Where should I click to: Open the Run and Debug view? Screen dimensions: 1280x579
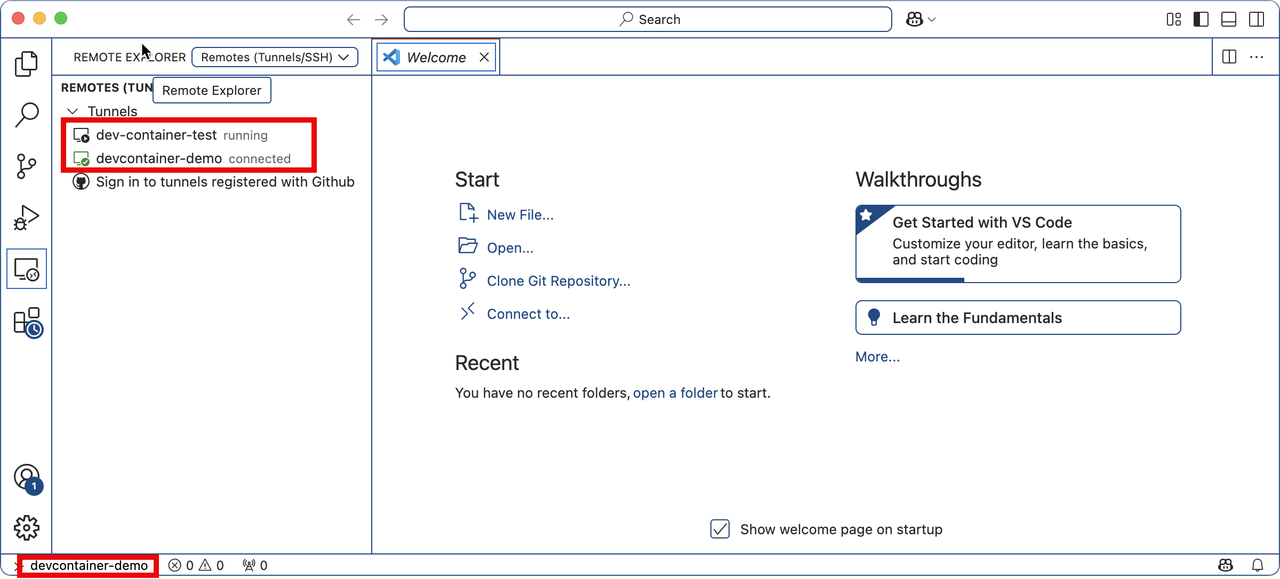(27, 218)
